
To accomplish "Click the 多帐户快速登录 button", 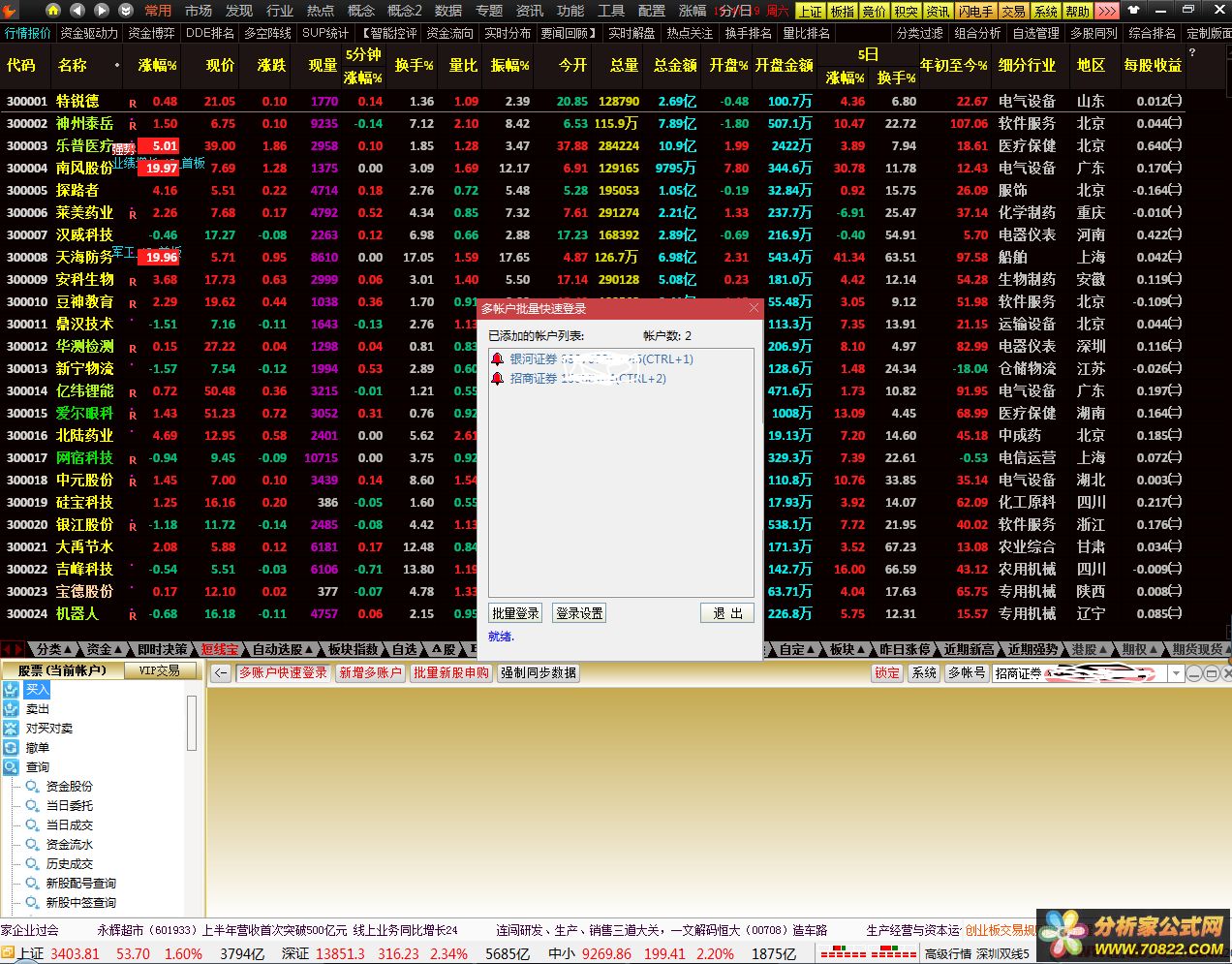I will tap(283, 672).
